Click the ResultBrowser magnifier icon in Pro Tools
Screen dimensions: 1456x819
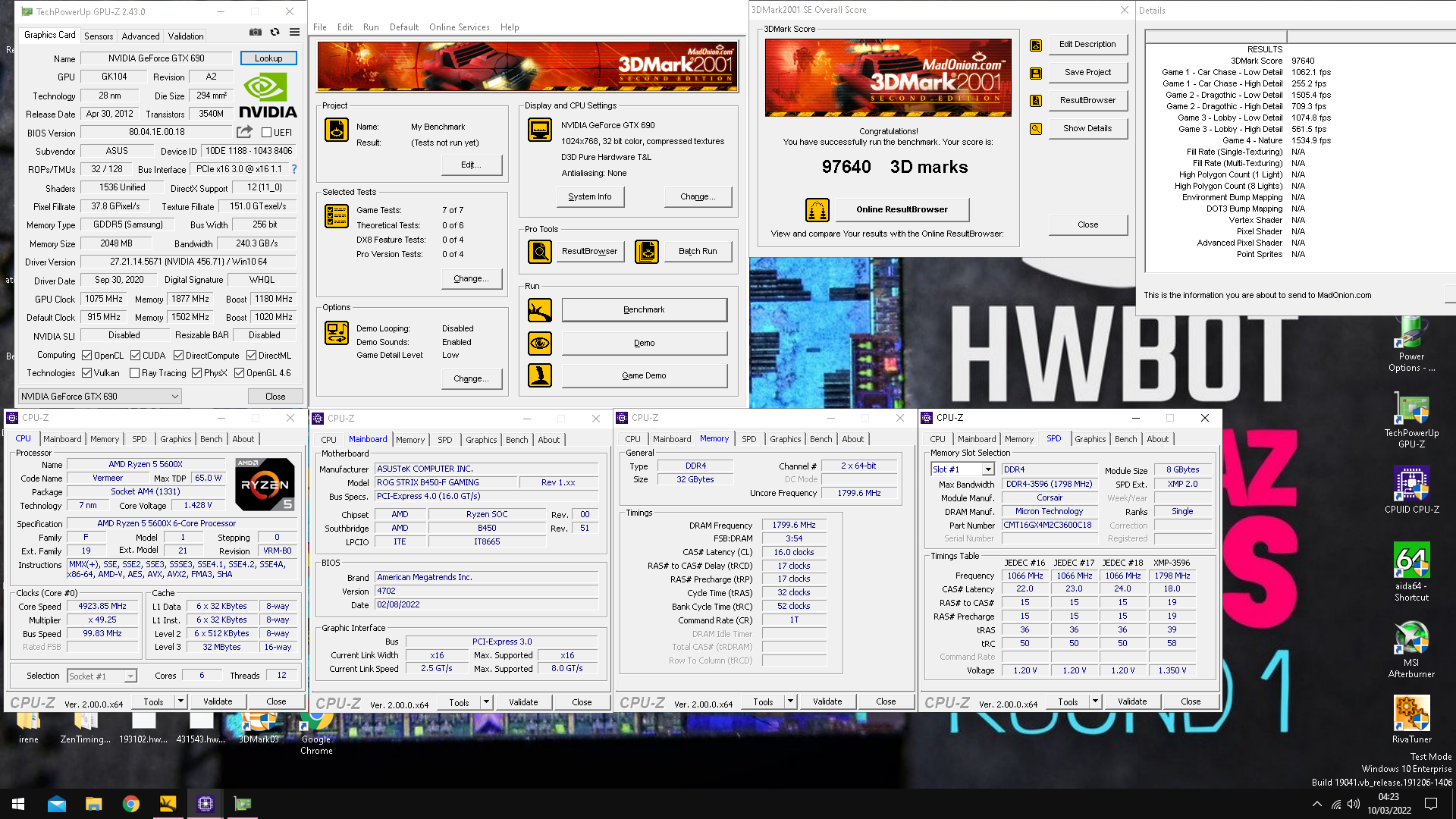click(540, 251)
